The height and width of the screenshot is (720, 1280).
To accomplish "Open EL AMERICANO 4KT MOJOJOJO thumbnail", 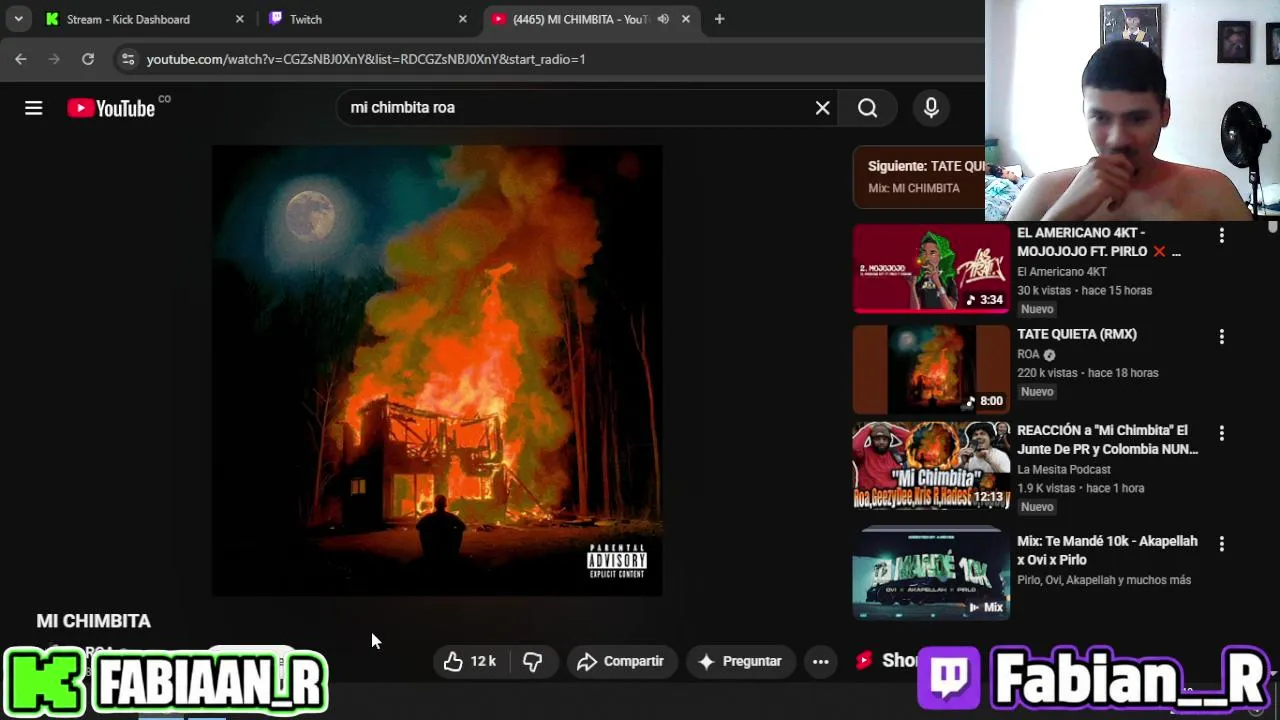I will 931,268.
